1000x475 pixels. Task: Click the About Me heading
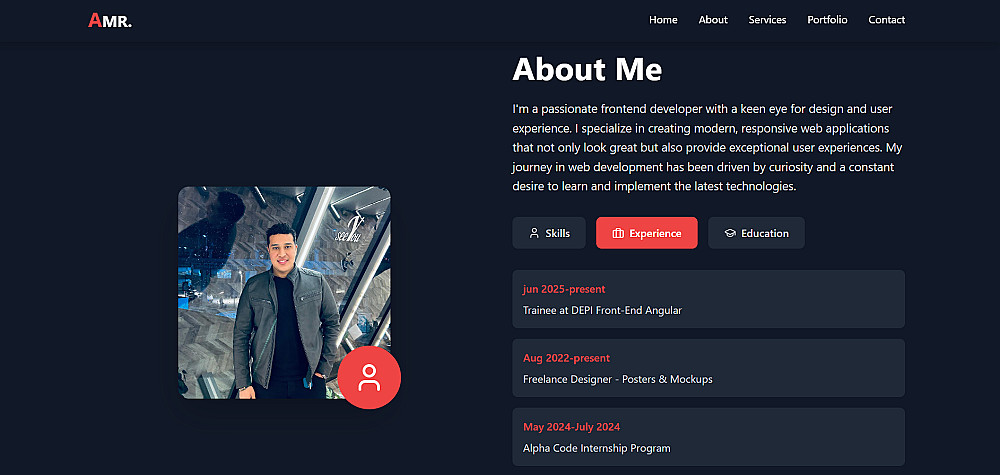(587, 69)
